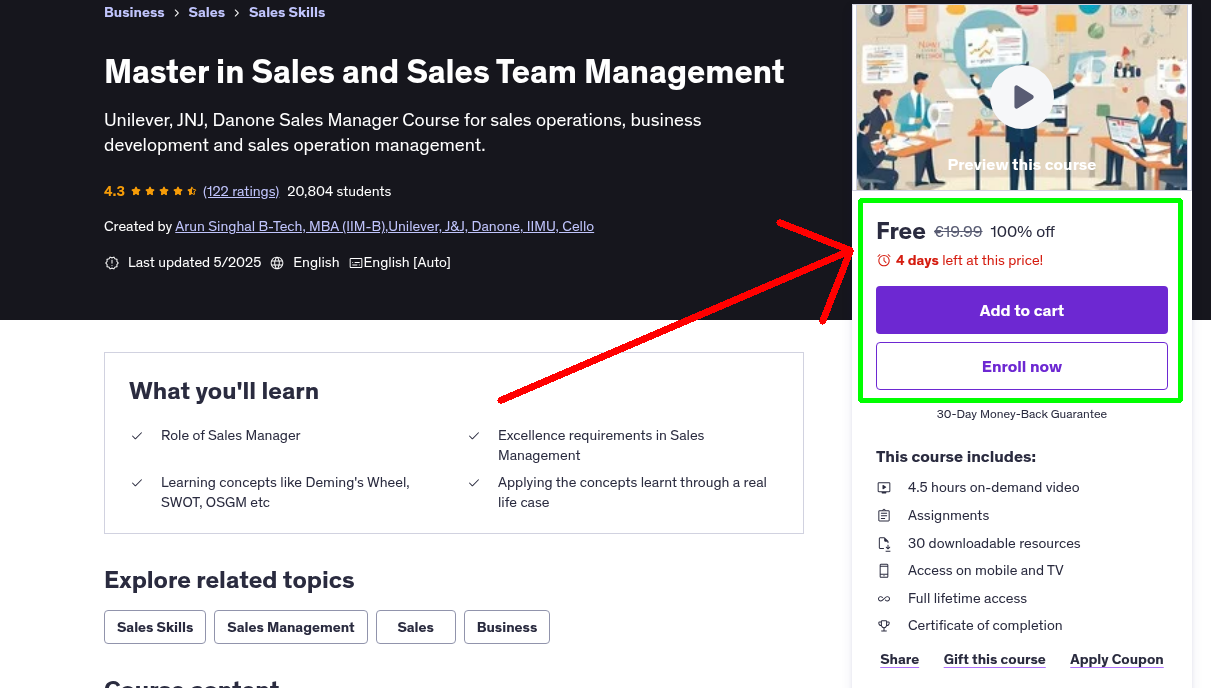Click checkmark beside Excellence requirements
1211x688 pixels.
coord(474,436)
